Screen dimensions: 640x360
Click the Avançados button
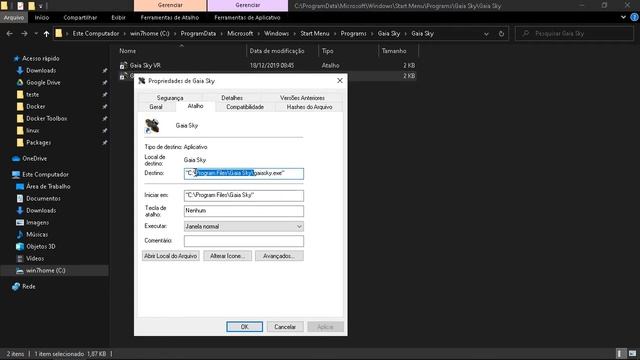[279, 256]
